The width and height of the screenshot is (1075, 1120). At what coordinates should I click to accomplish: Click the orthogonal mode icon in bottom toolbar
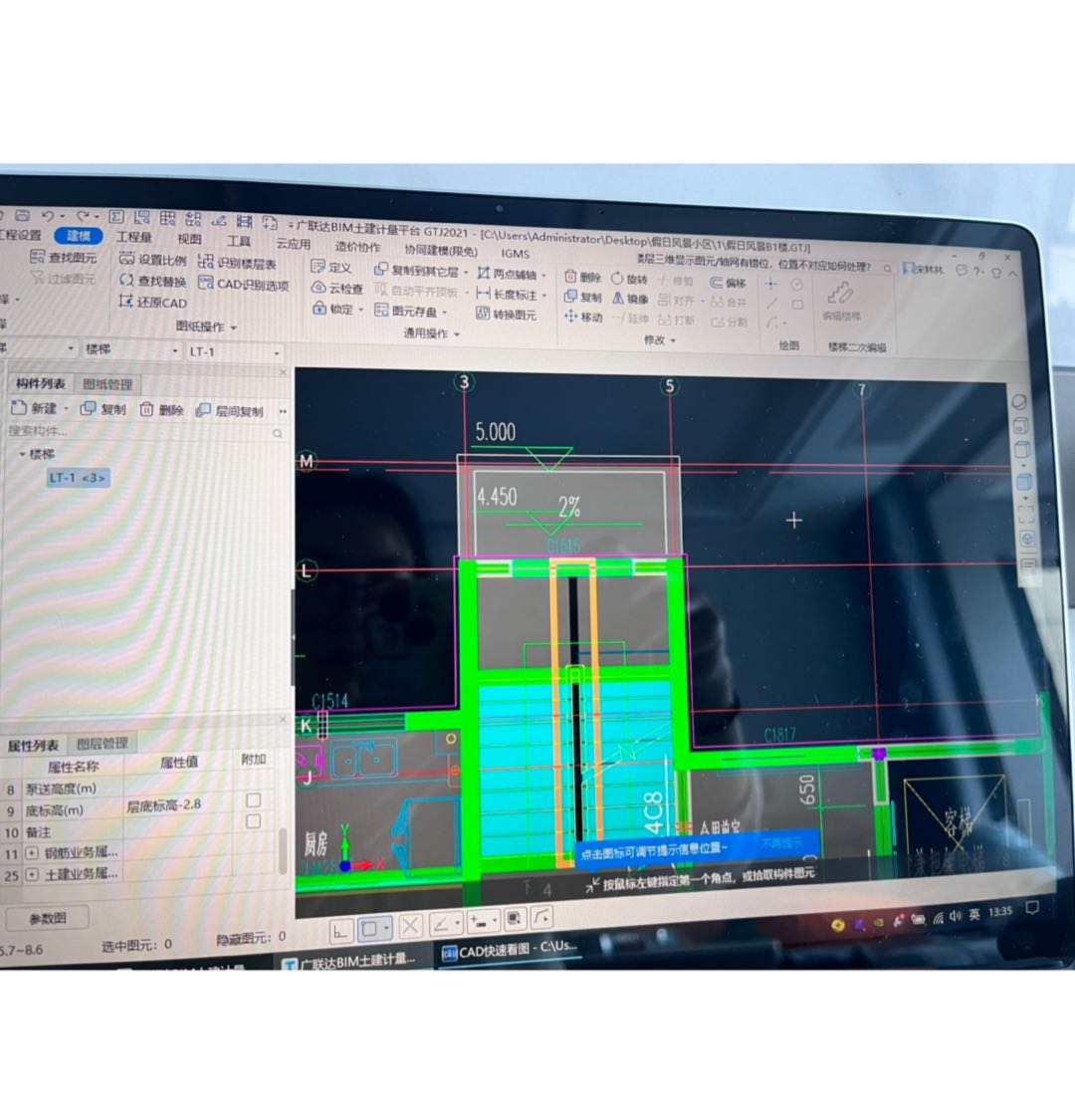340,931
